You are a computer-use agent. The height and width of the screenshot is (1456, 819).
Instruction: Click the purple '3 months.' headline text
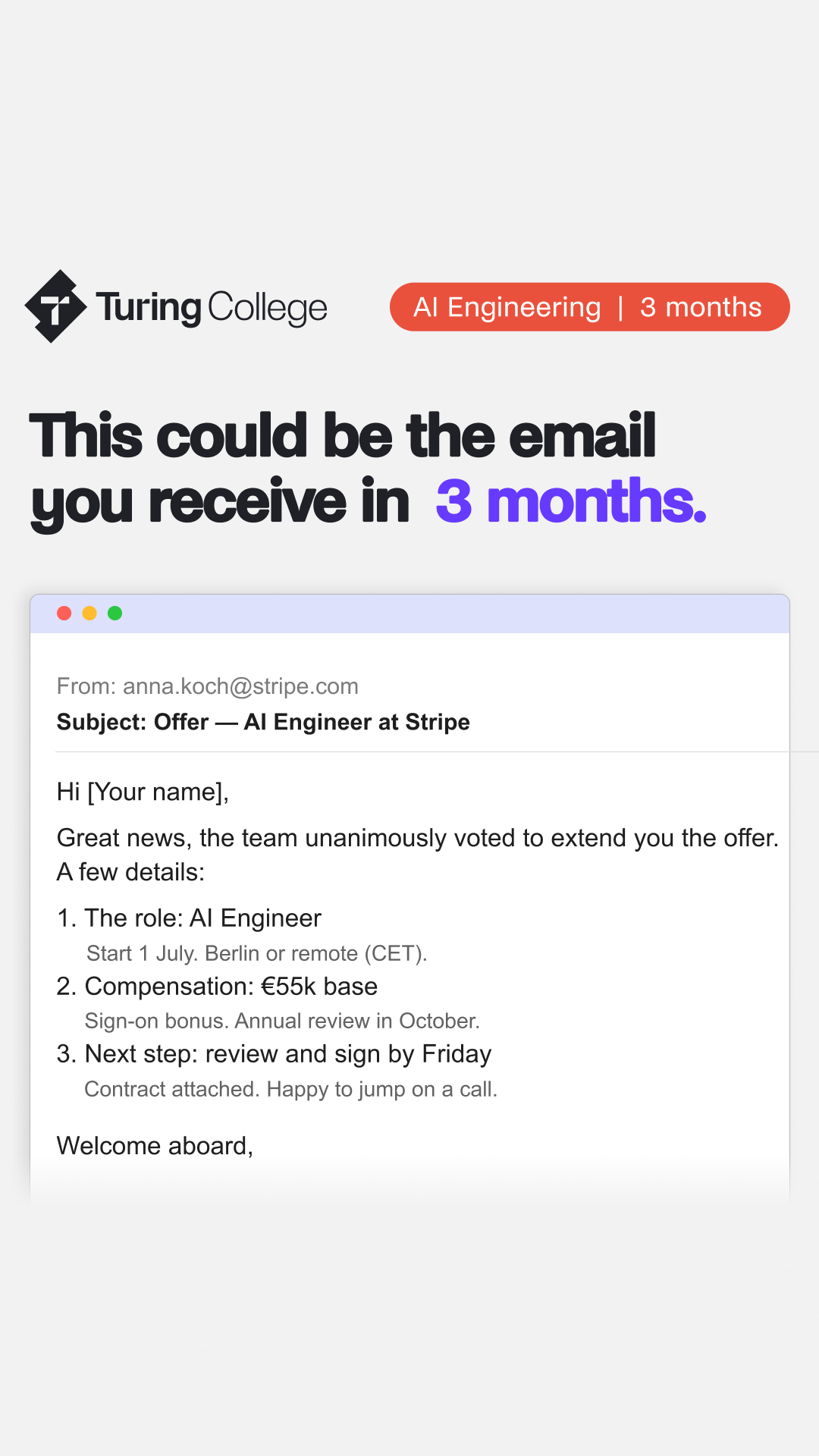pos(571,501)
